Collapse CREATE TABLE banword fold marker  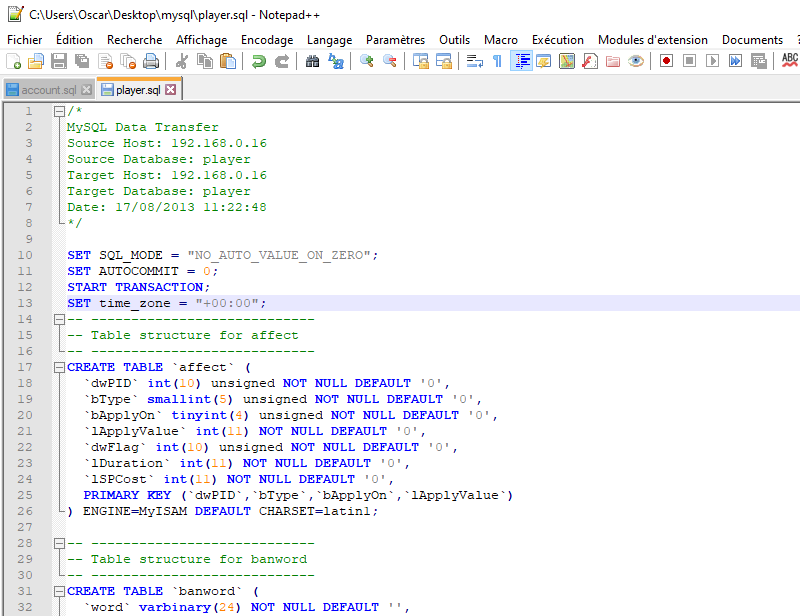[59, 592]
